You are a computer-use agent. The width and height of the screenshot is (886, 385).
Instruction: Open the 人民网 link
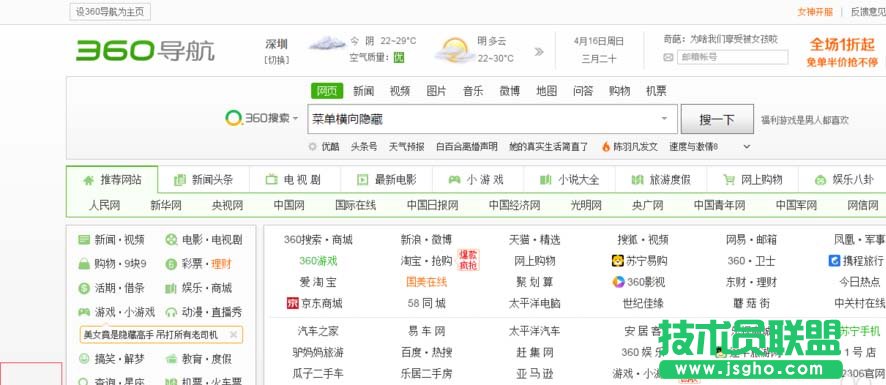point(104,205)
